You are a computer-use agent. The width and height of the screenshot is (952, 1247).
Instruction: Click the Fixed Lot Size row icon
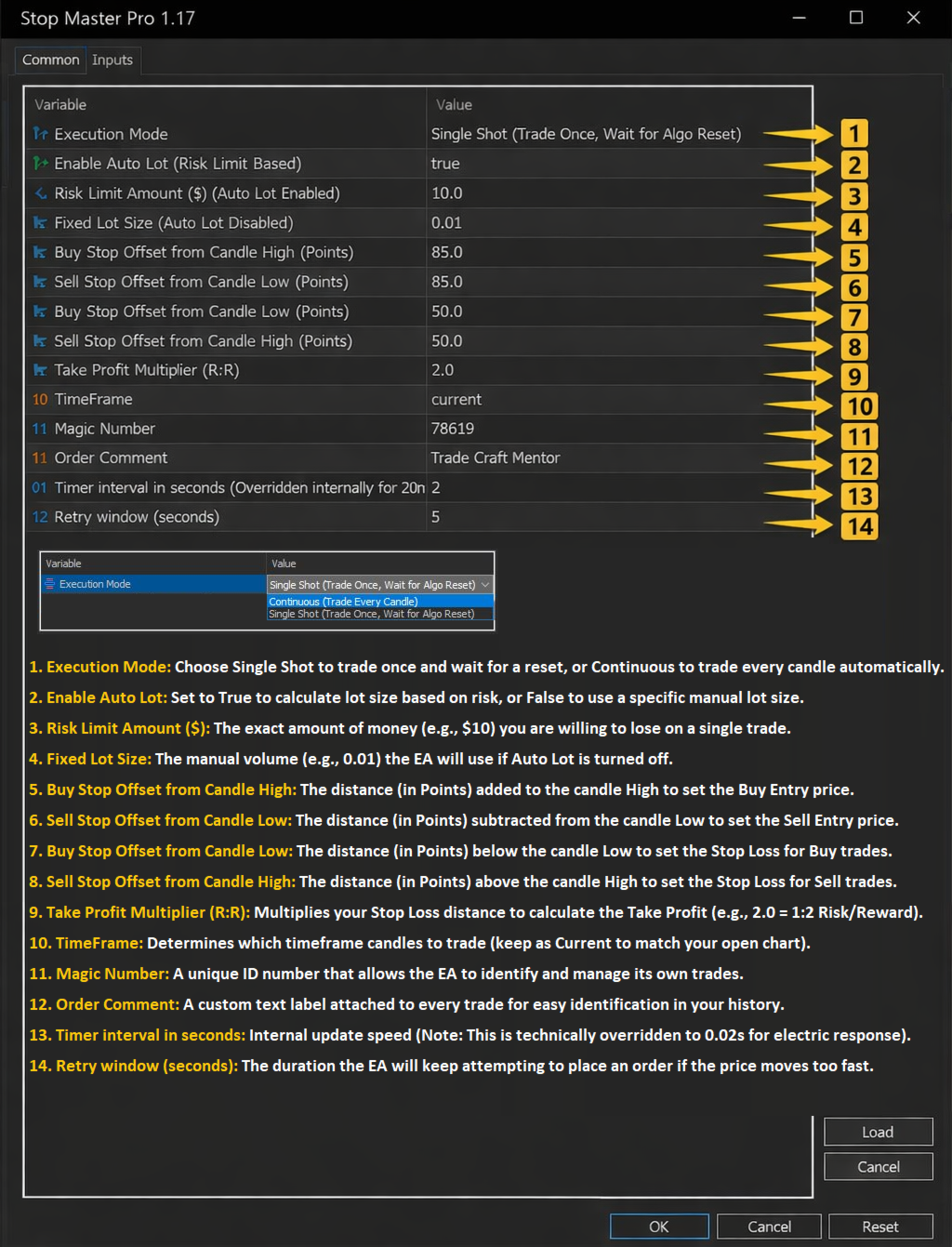pos(40,223)
